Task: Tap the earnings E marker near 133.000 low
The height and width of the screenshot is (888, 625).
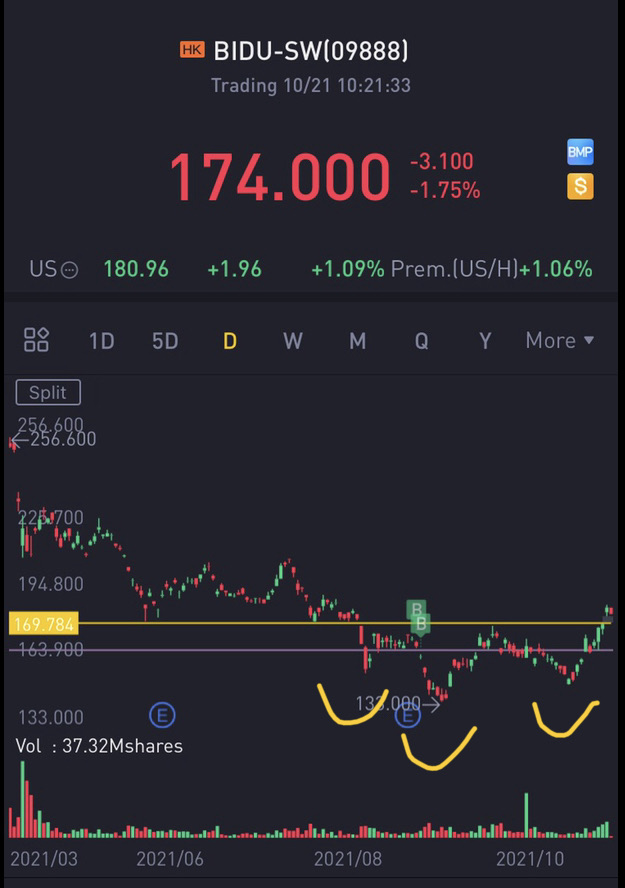Action: (x=408, y=717)
